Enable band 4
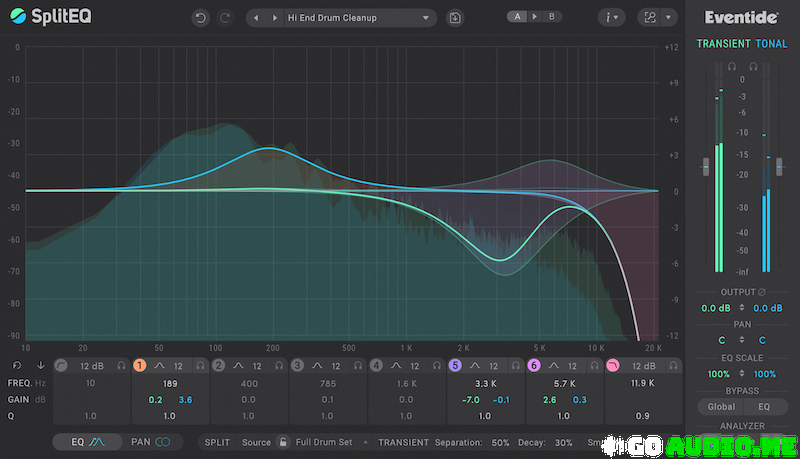Image resolution: width=800 pixels, height=459 pixels. point(376,366)
